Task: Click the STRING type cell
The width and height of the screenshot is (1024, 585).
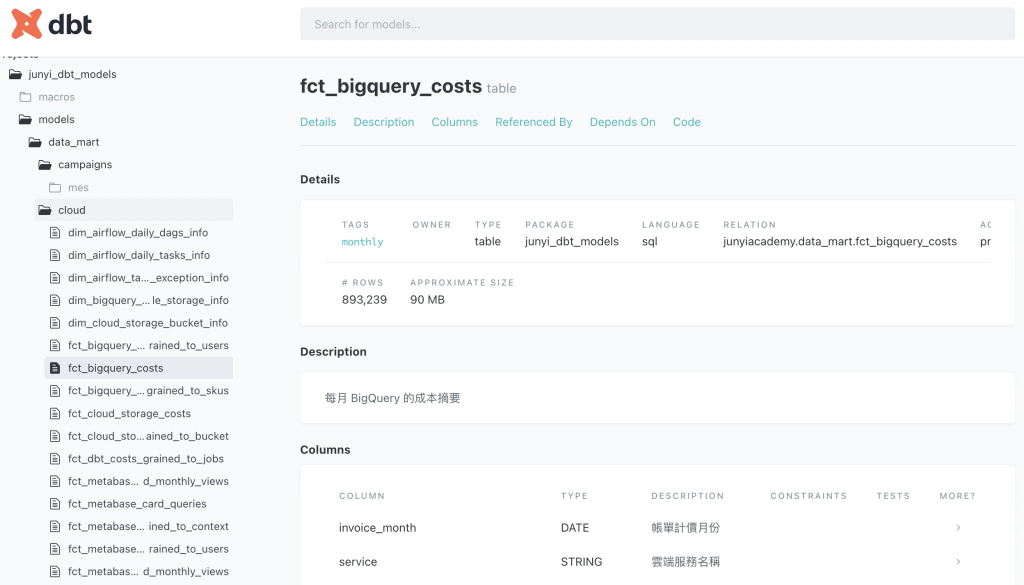Action: click(x=581, y=561)
